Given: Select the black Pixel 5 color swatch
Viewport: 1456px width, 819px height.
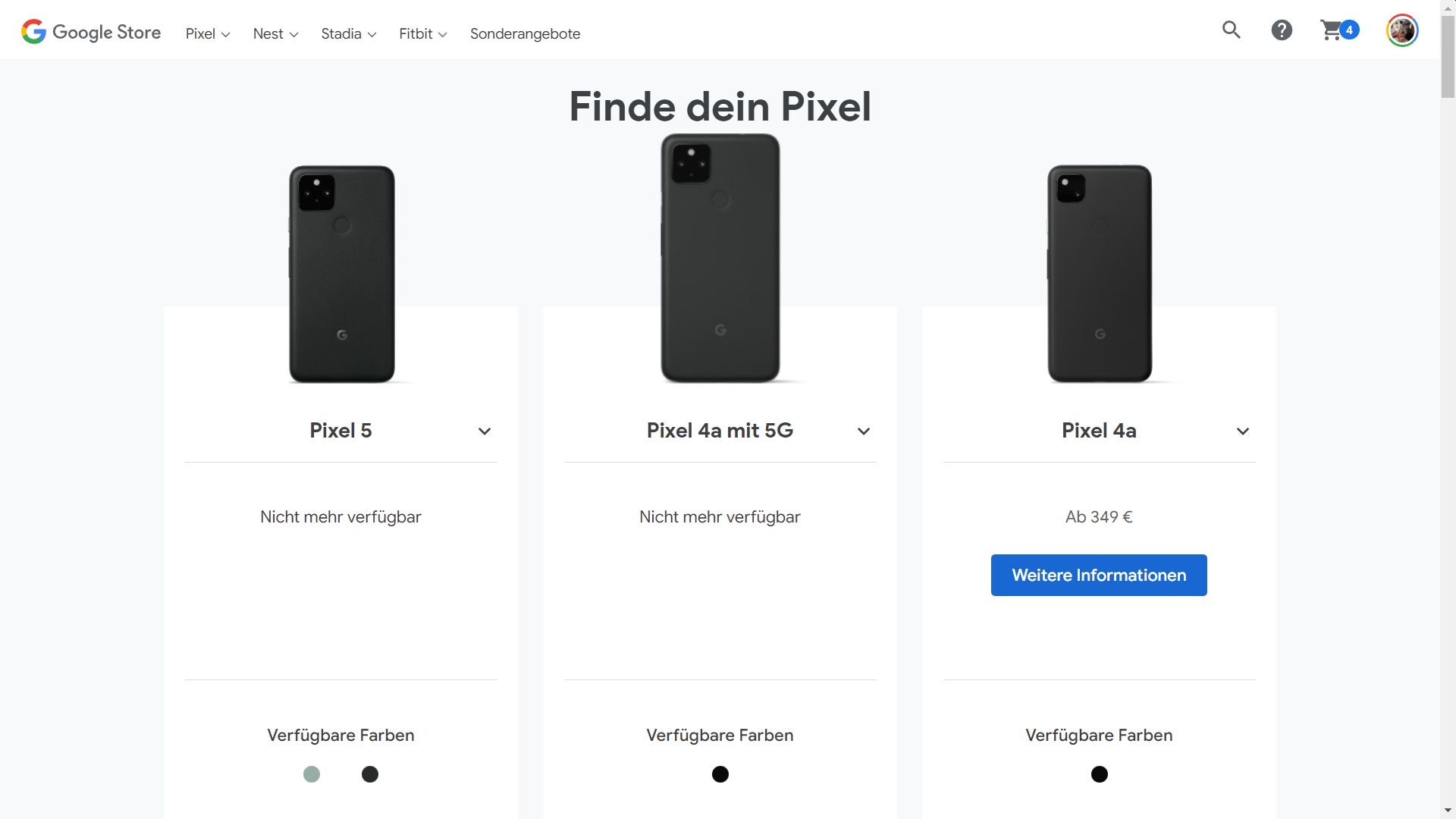Looking at the screenshot, I should [x=370, y=774].
